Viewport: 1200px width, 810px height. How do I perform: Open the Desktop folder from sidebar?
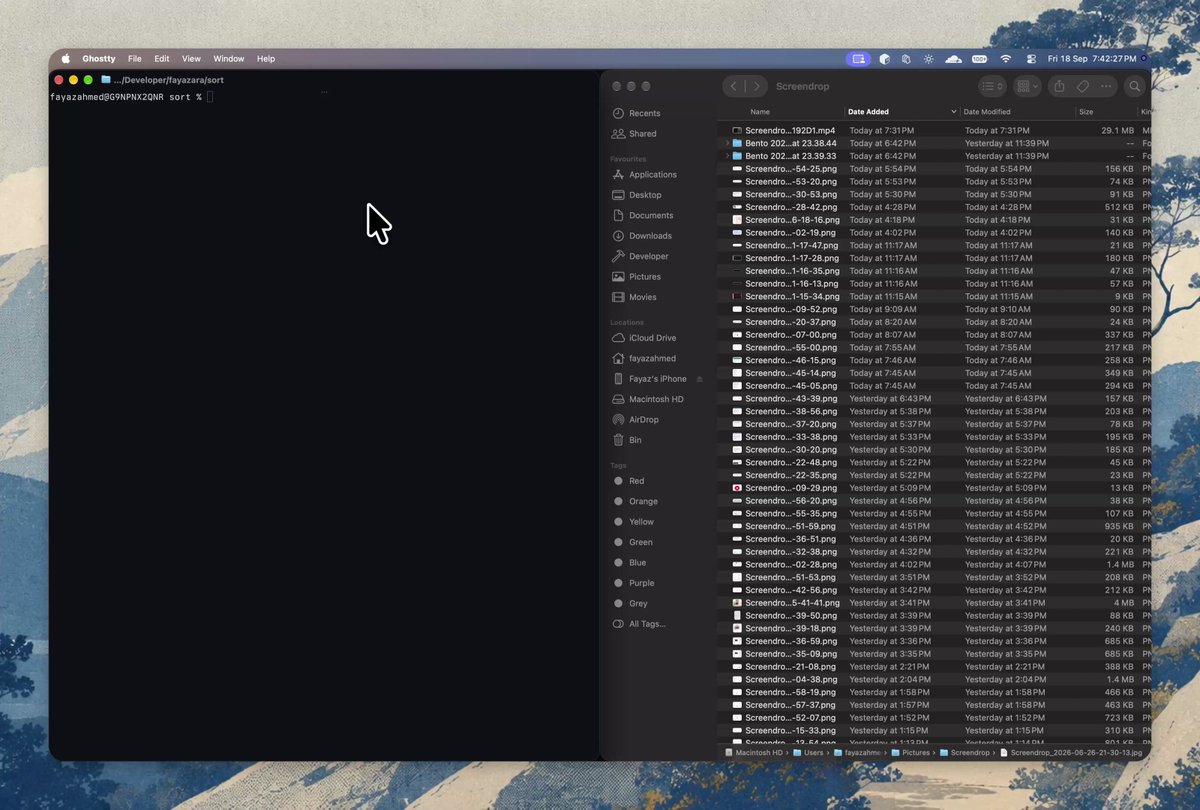click(636, 195)
